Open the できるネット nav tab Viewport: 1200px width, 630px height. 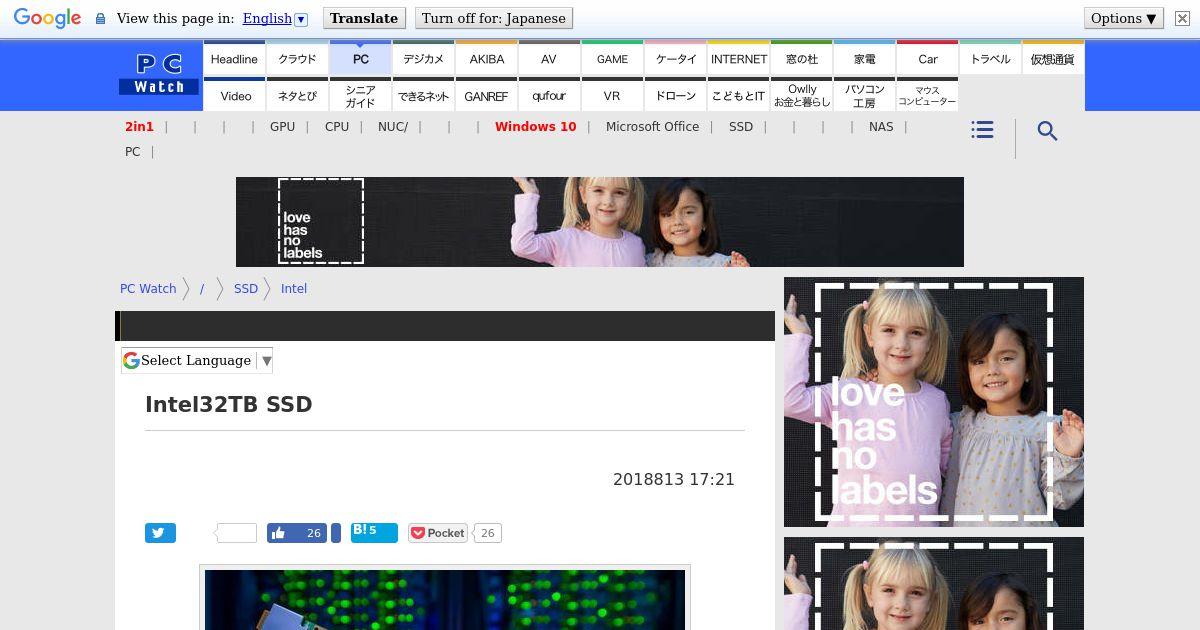(423, 95)
